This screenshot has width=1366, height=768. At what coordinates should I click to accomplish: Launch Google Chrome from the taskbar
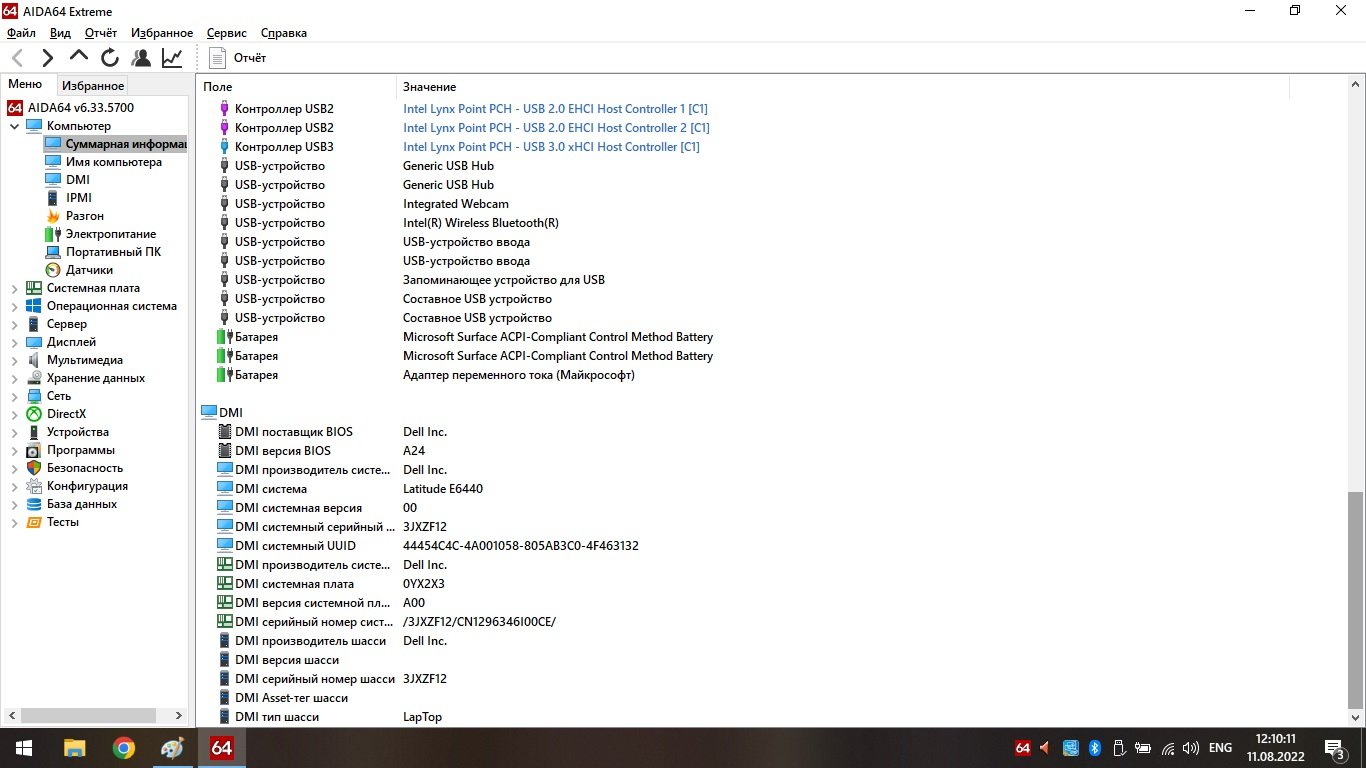(x=123, y=748)
